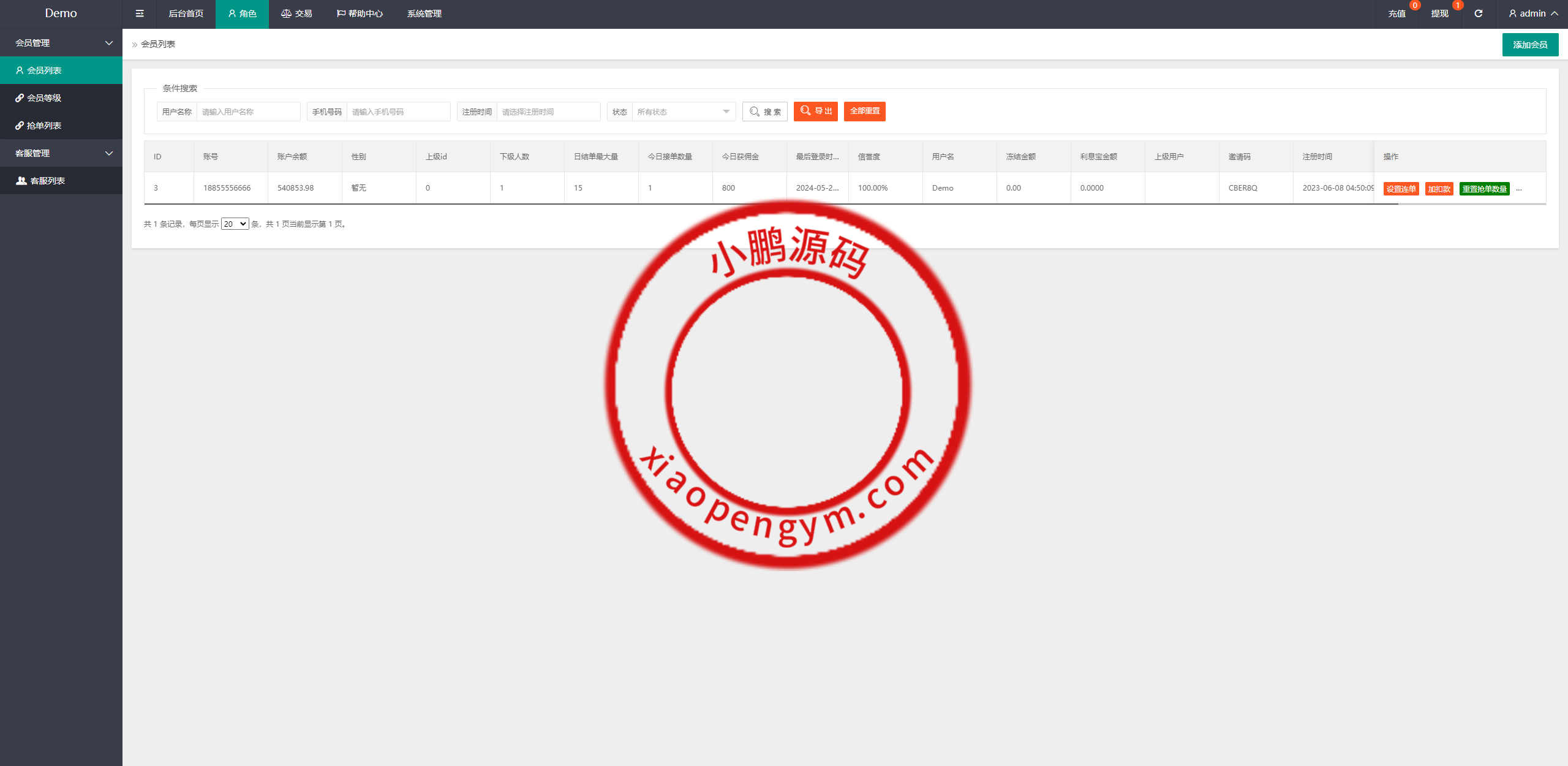The image size is (1568, 766).
Task: Open the 充值 recharge notifications
Action: click(x=1396, y=13)
